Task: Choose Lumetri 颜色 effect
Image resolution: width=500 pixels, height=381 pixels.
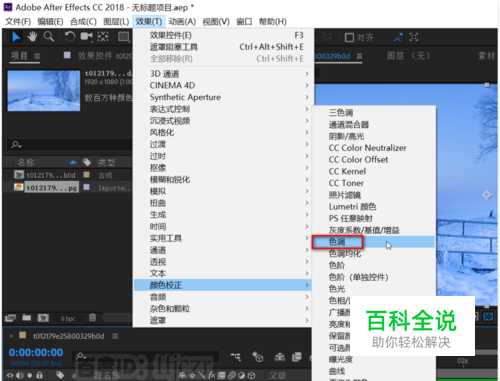Action: coord(373,207)
